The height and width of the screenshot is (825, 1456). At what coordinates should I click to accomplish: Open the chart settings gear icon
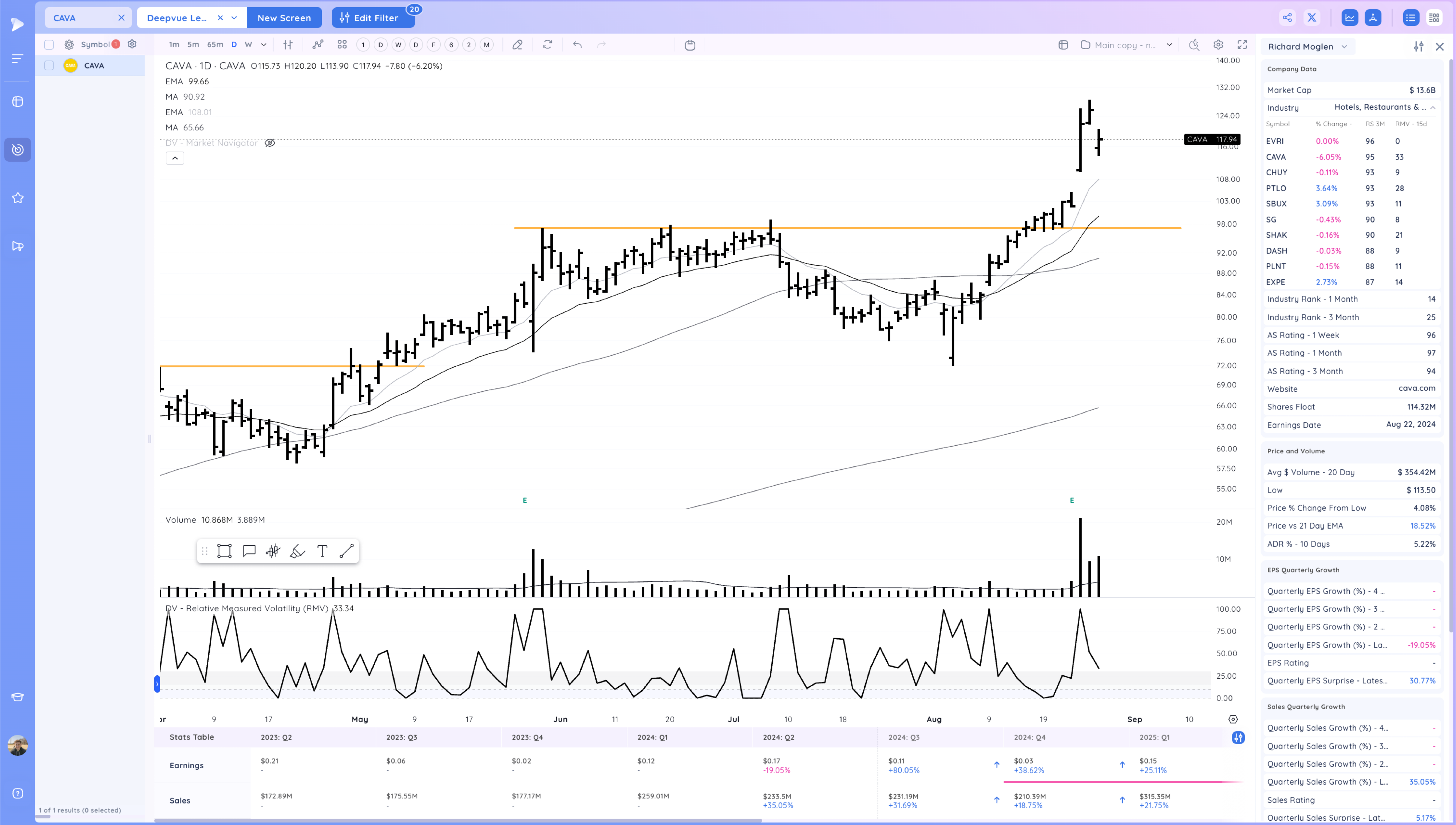tap(1218, 45)
